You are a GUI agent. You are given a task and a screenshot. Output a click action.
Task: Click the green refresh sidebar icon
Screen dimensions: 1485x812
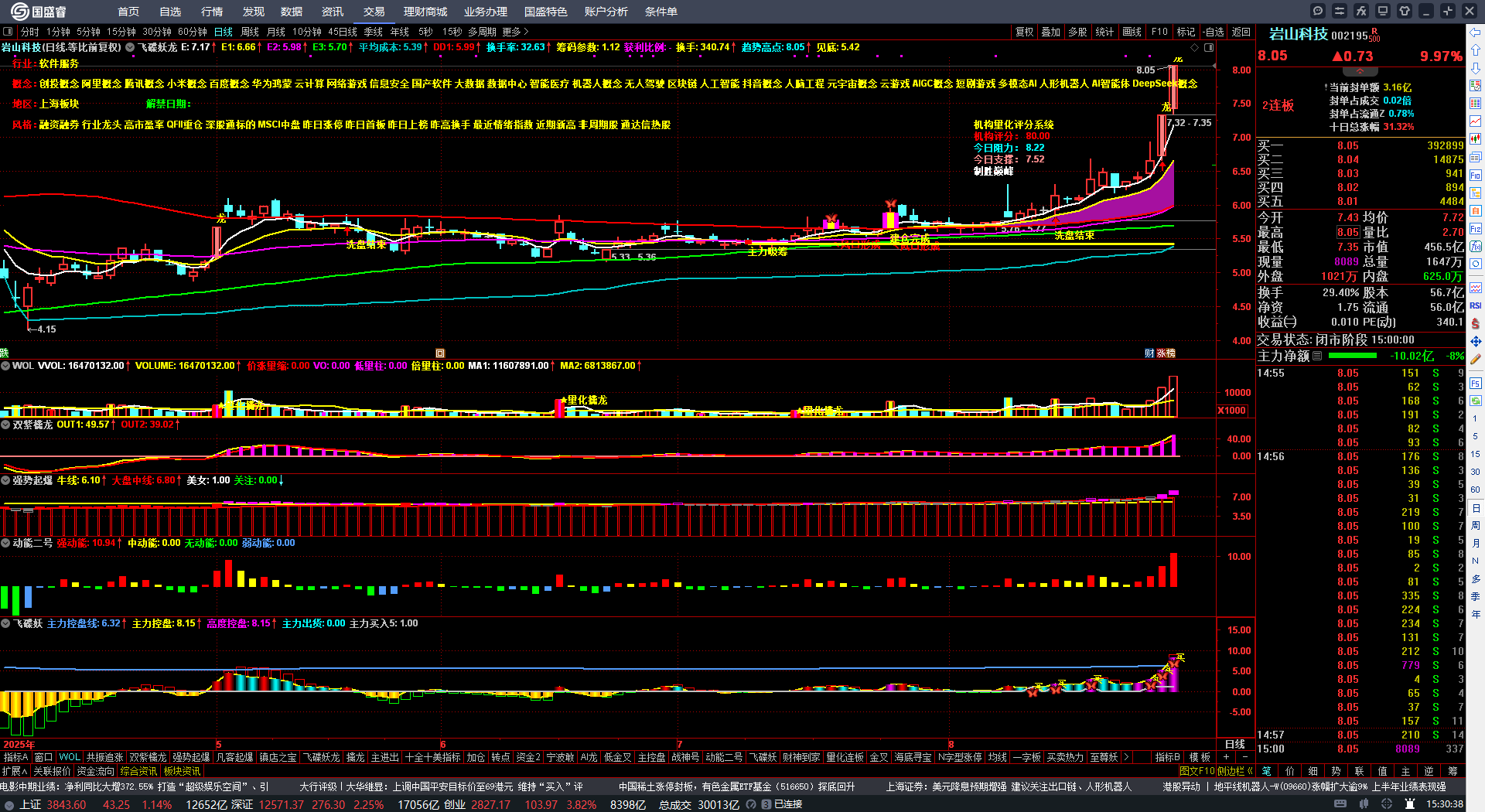(x=1476, y=401)
